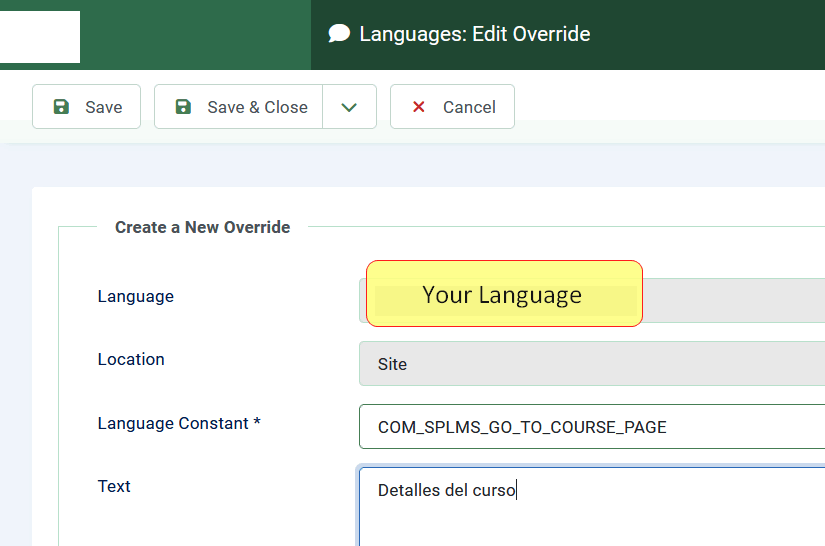This screenshot has width=825, height=546.
Task: Click the 'Languages: Edit Override' page title
Action: pos(474,34)
